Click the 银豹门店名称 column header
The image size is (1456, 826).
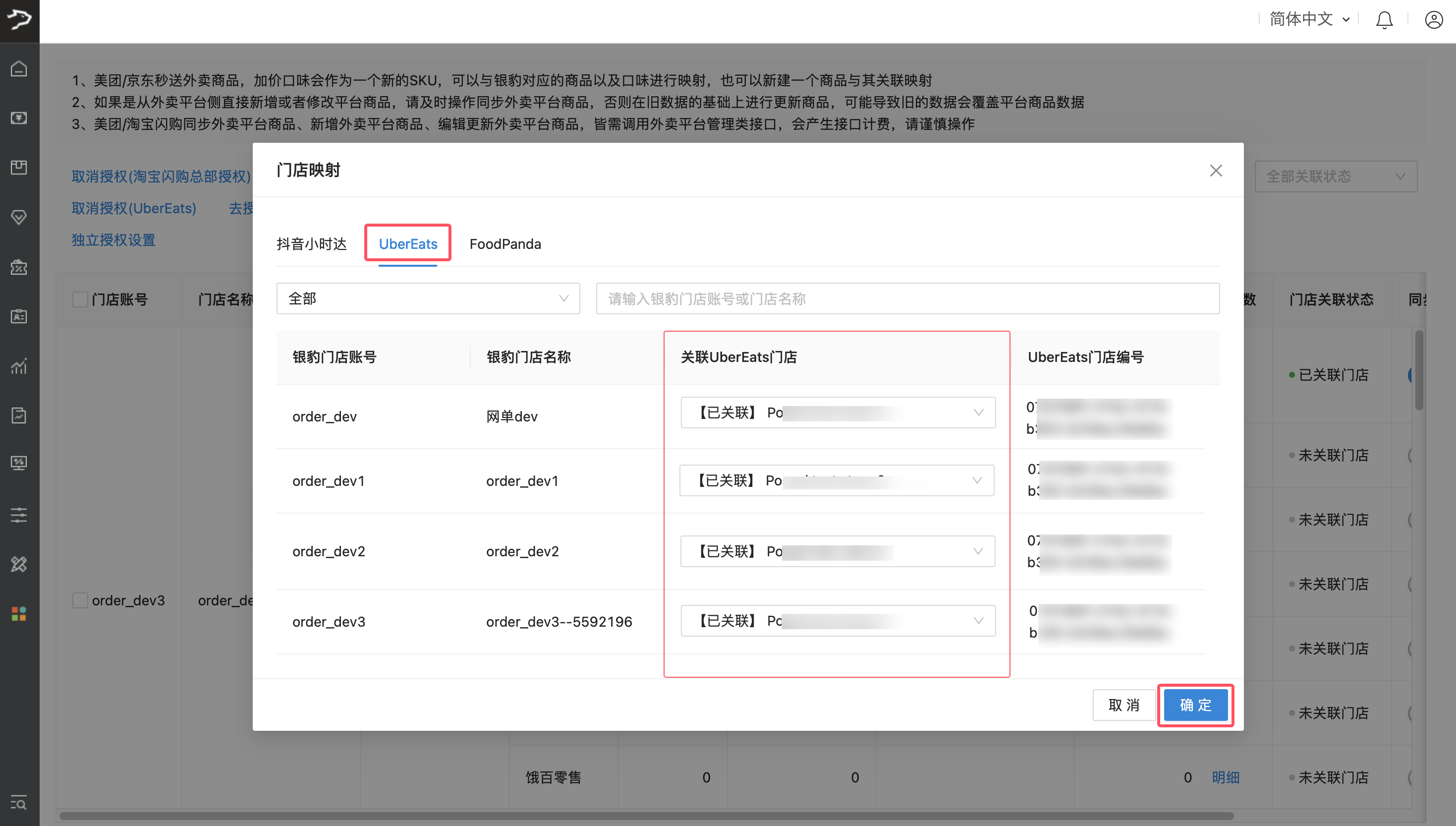[x=528, y=357]
